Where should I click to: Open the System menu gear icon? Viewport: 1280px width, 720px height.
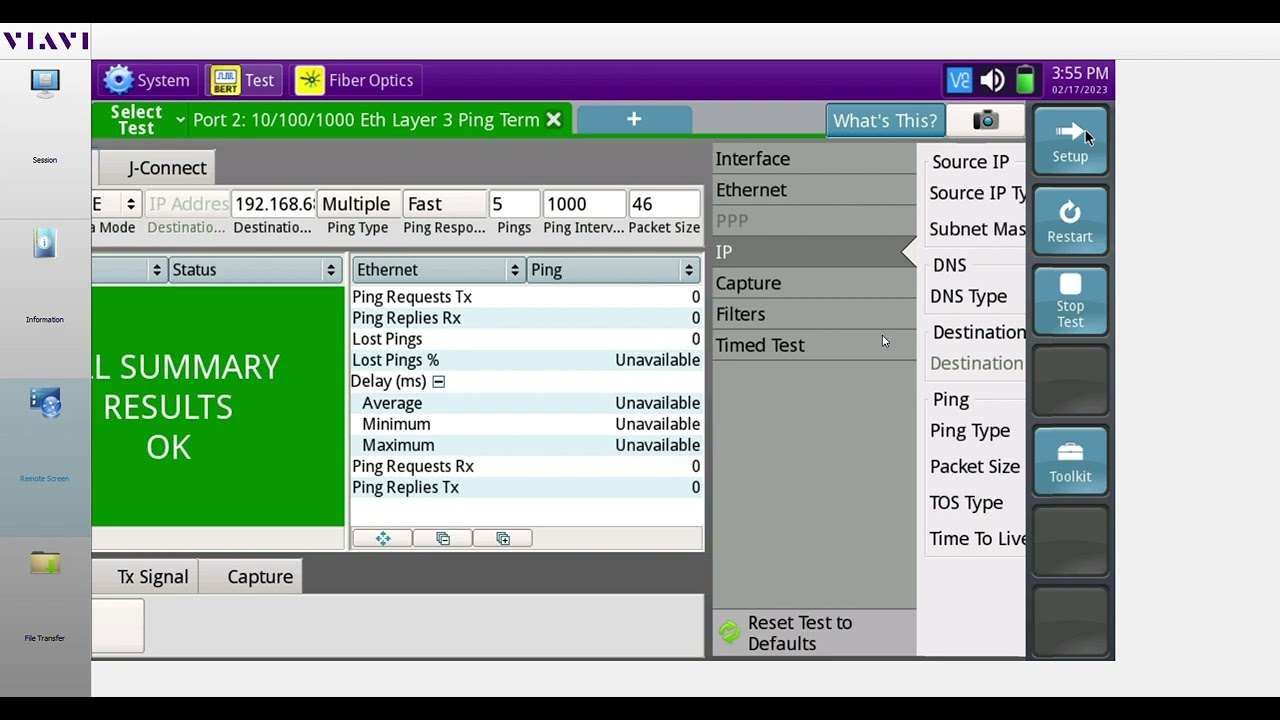pyautogui.click(x=119, y=80)
